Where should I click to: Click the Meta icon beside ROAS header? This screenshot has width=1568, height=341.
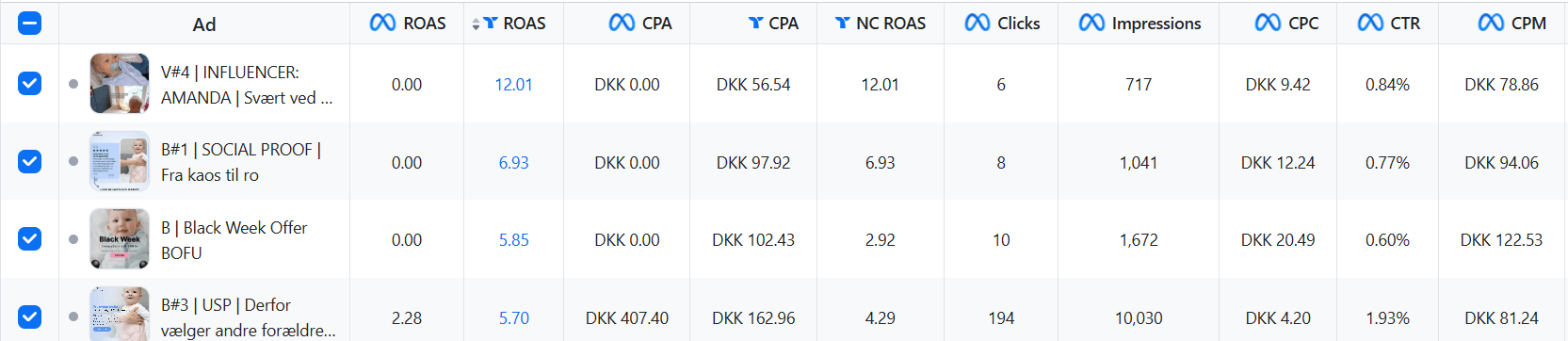coord(382,23)
